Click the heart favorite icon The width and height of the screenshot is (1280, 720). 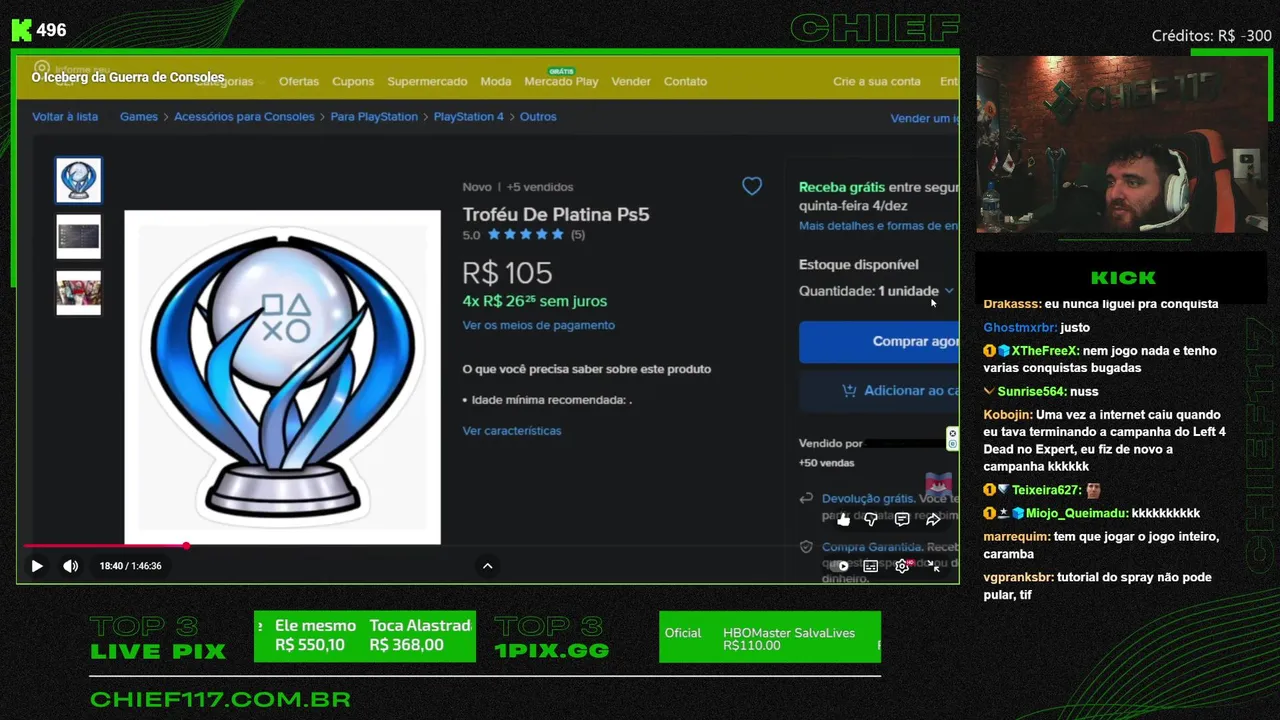coord(752,186)
